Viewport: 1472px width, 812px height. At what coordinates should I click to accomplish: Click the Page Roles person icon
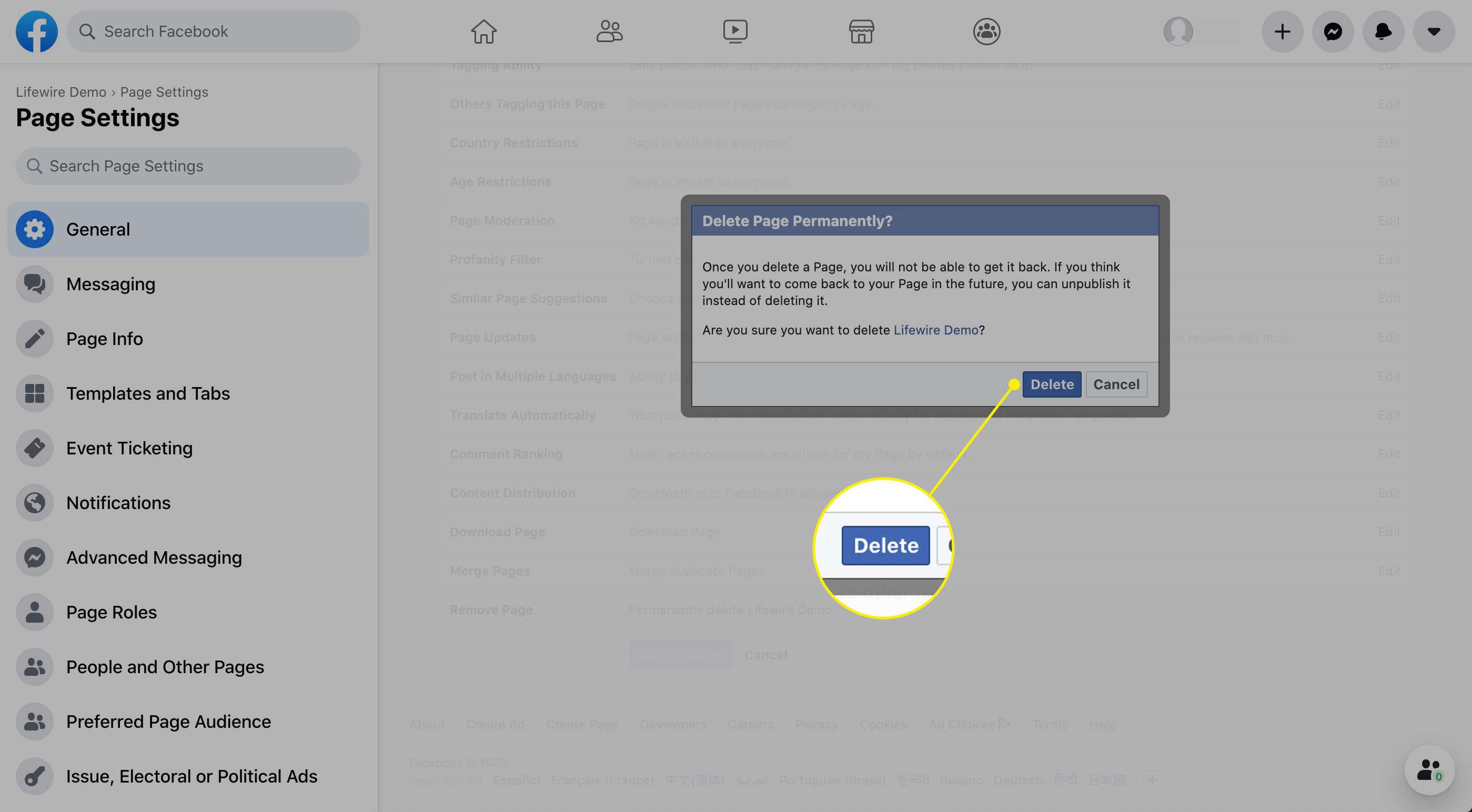coord(35,612)
